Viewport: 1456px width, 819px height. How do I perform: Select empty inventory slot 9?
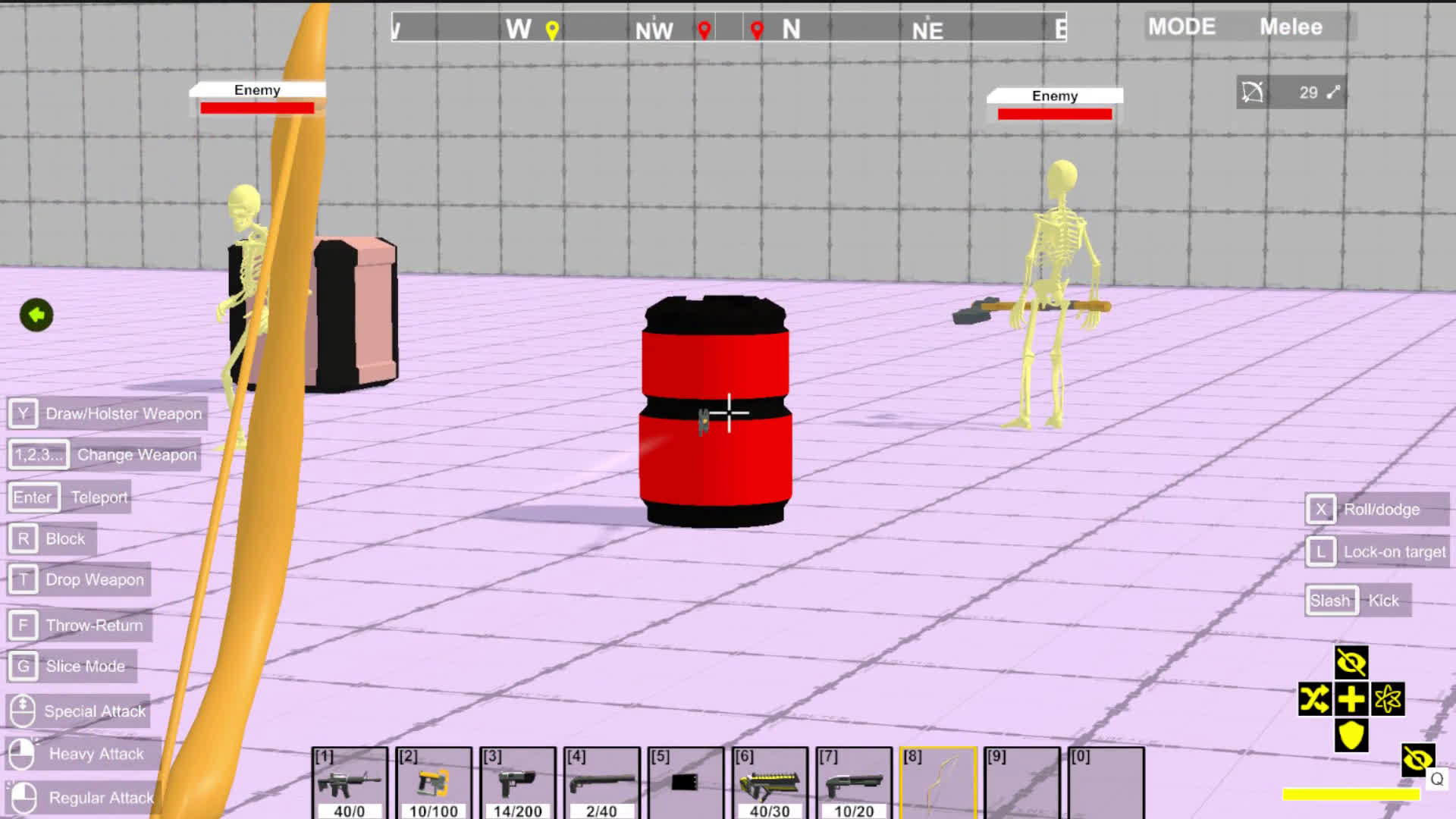1022,783
